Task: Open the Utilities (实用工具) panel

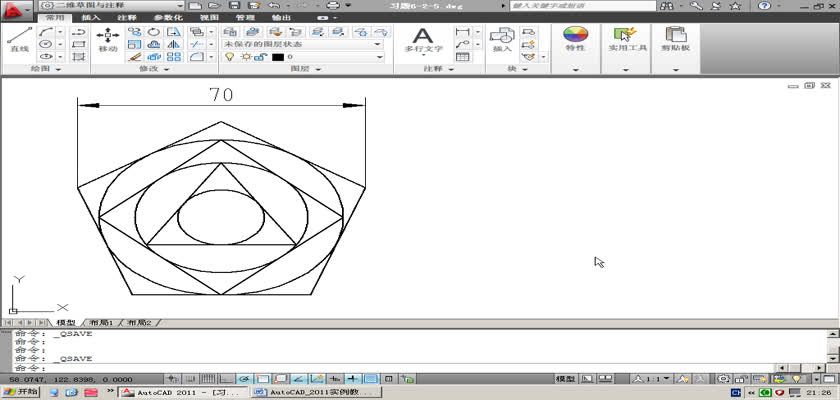Action: click(626, 40)
